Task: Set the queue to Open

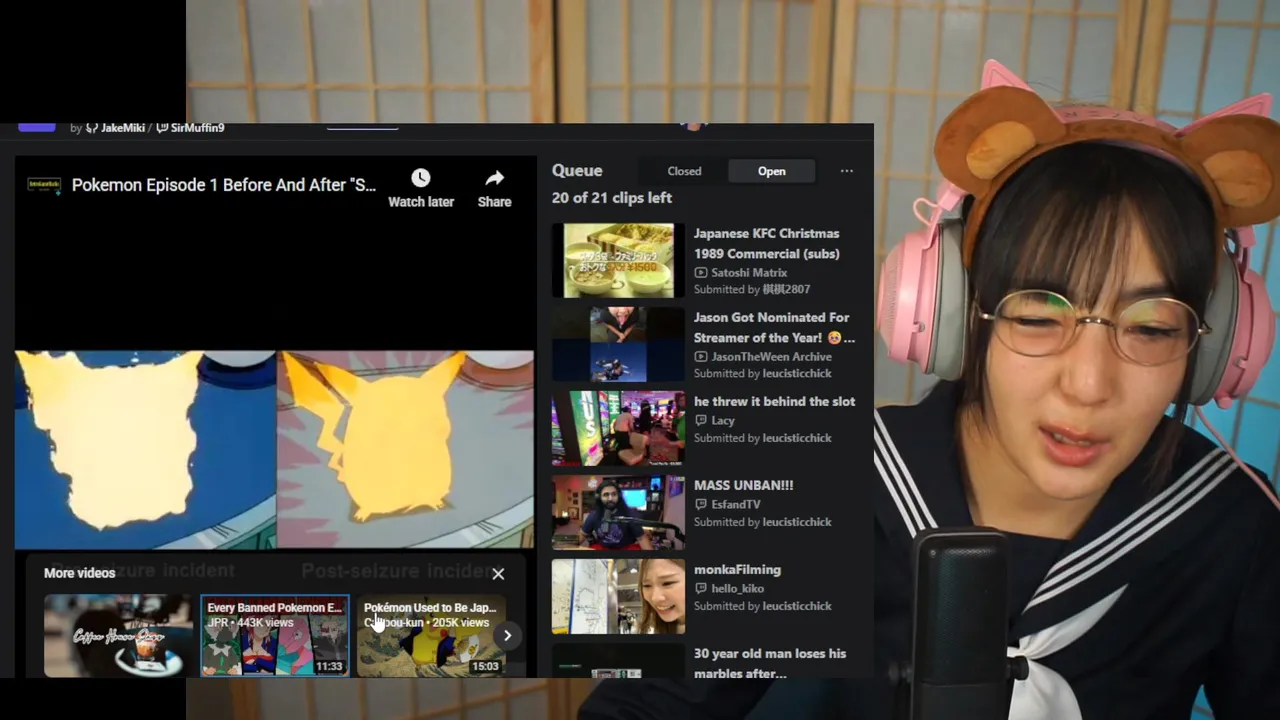Action: coord(771,171)
